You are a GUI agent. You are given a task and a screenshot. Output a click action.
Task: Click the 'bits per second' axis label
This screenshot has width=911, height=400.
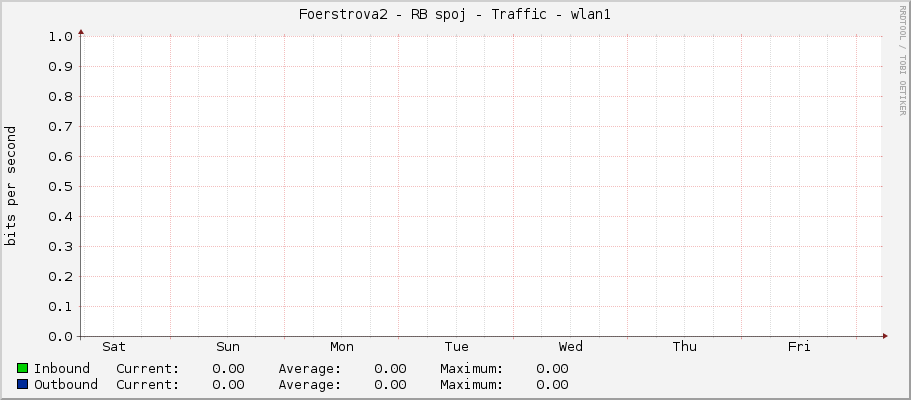11,186
